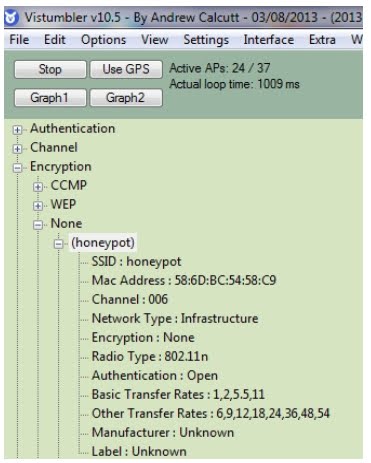
Task: Collapse the (honeypot) access point node
Action: click(59, 244)
